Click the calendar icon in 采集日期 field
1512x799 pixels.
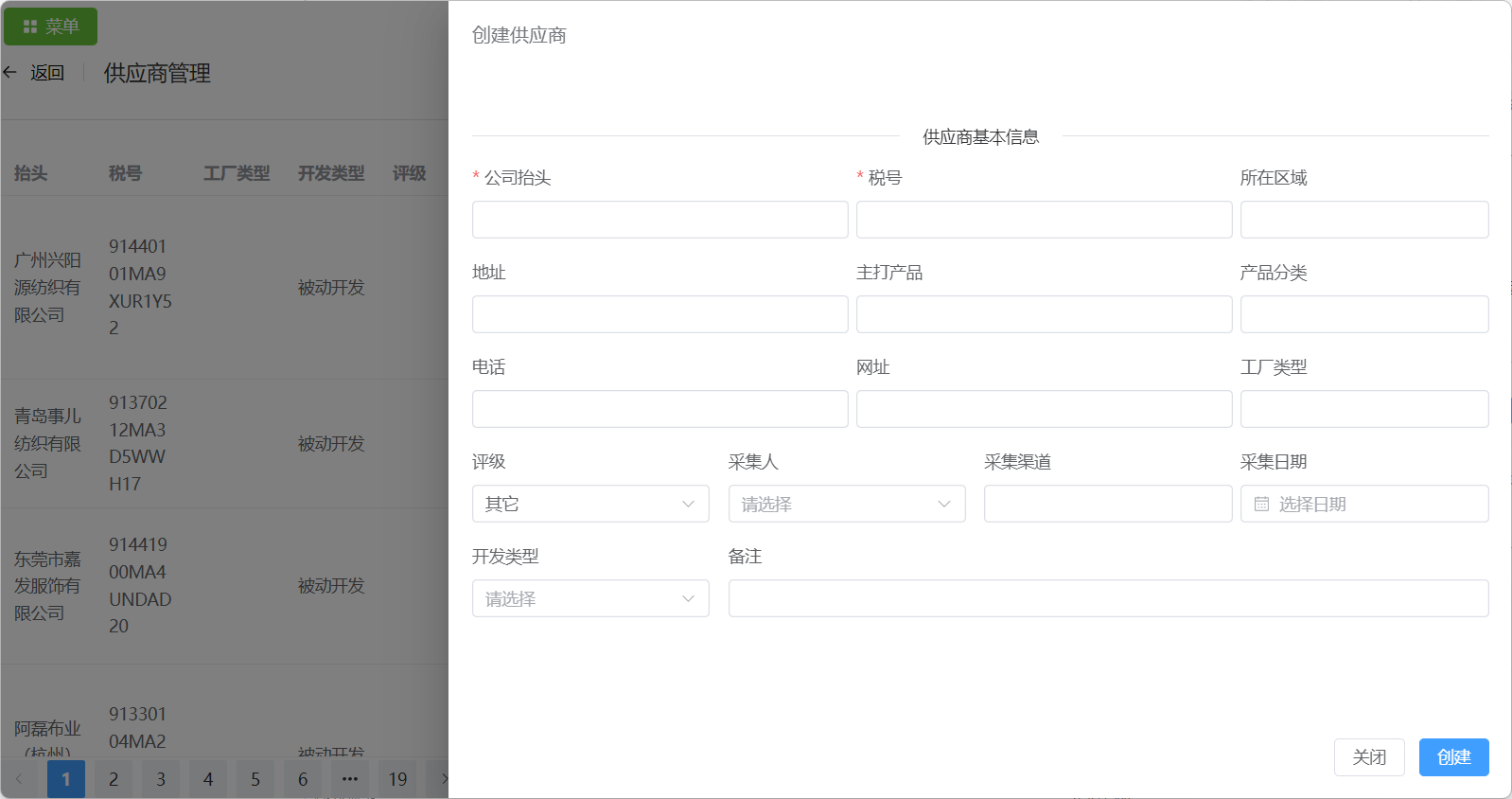pos(1261,505)
